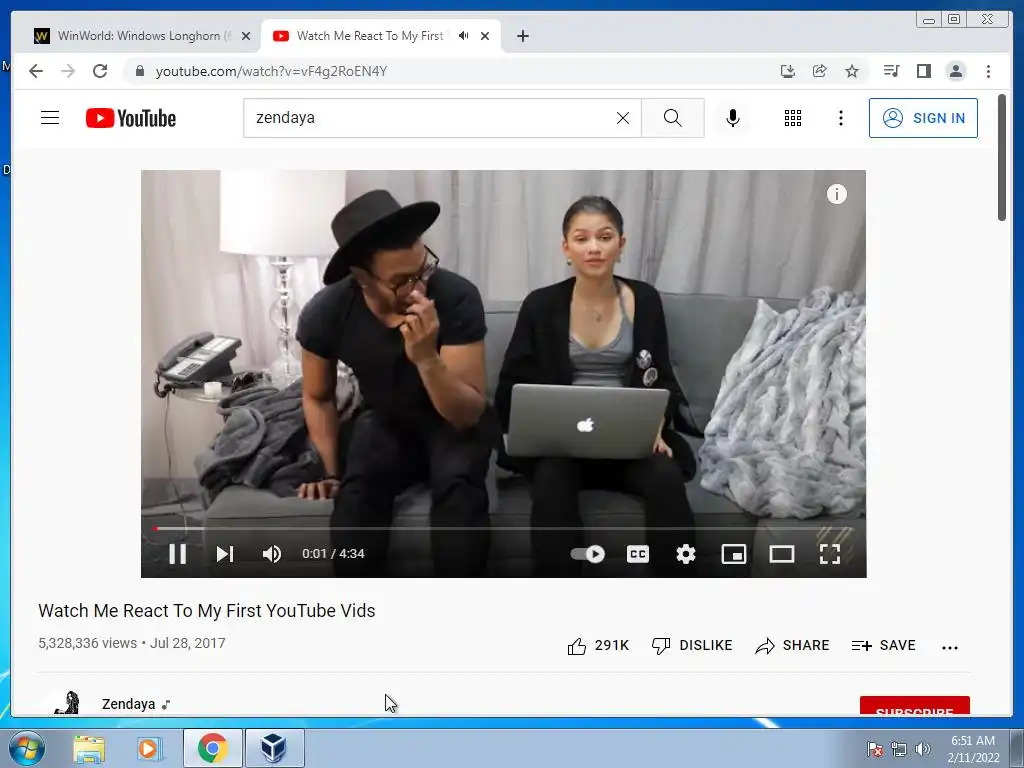The height and width of the screenshot is (768, 1024).
Task: Open Windows Start menu
Action: [x=27, y=748]
